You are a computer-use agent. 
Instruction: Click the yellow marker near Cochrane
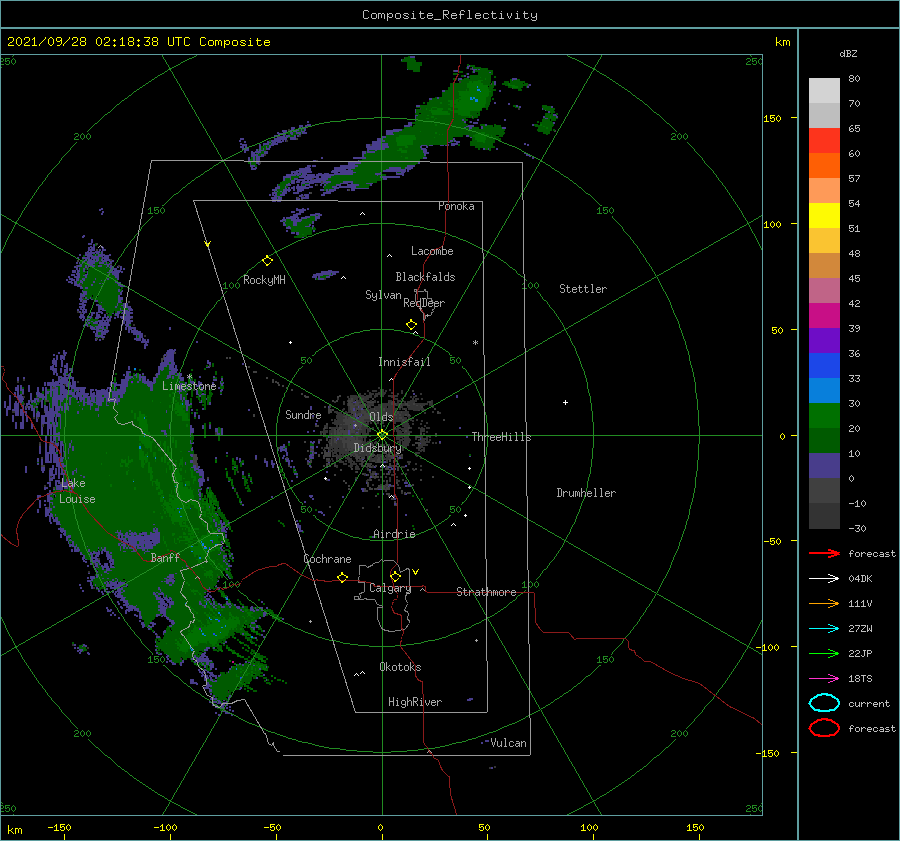coord(342,577)
